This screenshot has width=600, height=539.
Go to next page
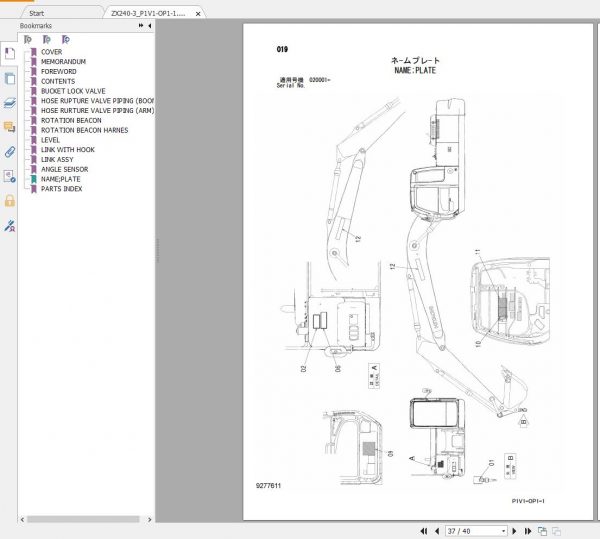(x=514, y=531)
